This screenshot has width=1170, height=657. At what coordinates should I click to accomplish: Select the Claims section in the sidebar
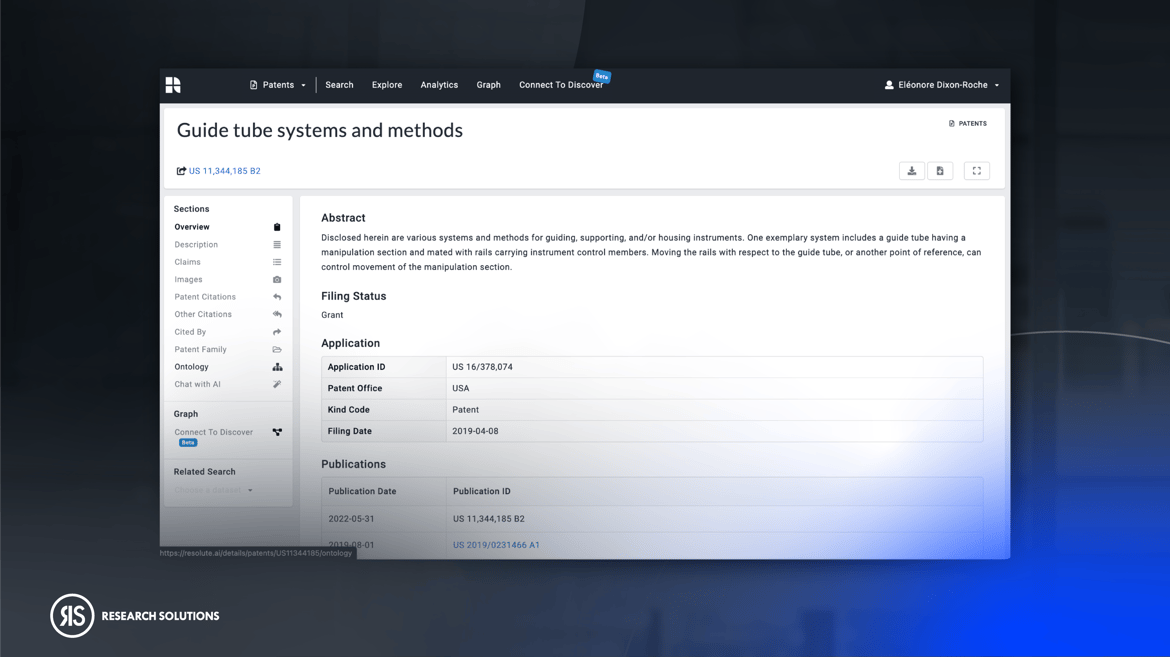click(x=202, y=261)
